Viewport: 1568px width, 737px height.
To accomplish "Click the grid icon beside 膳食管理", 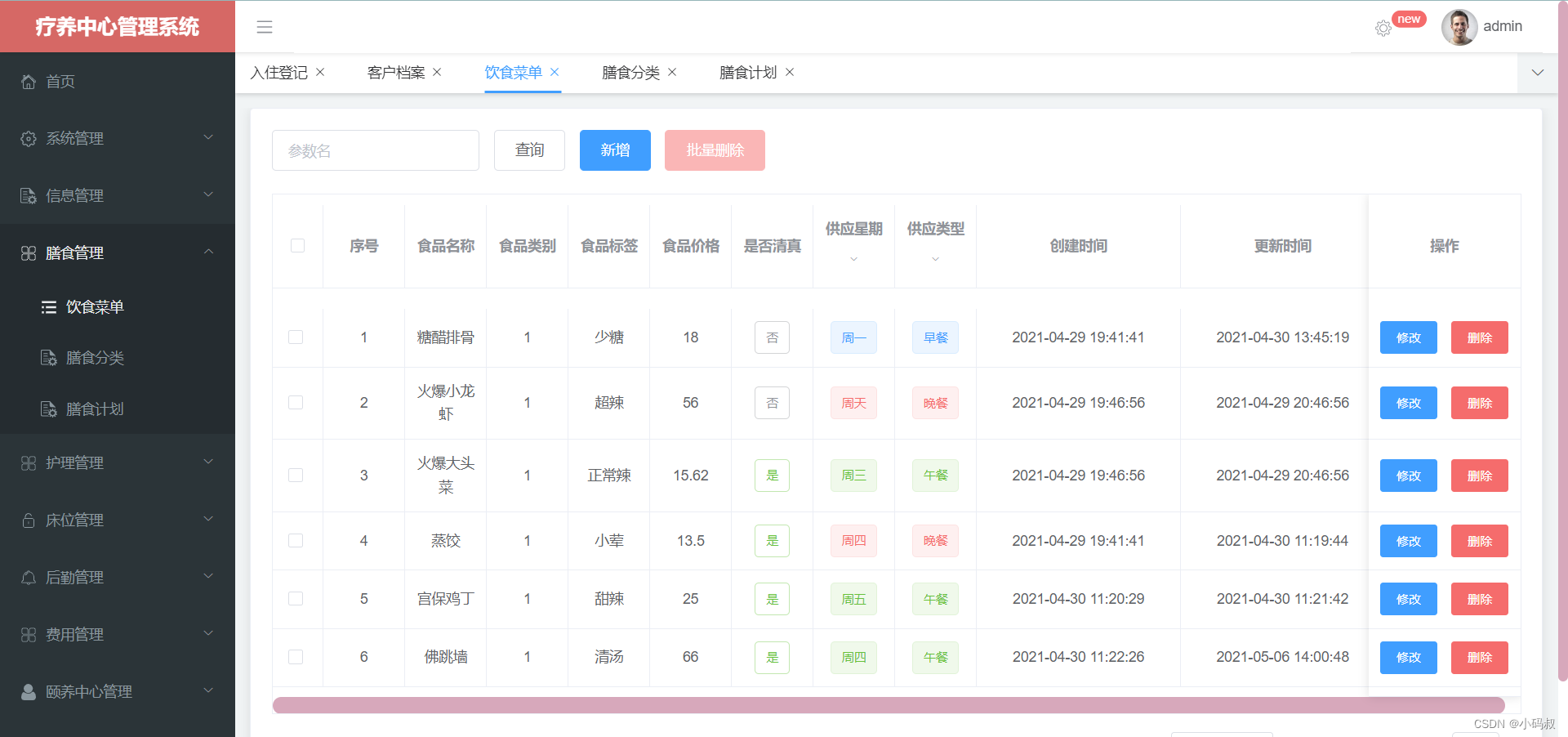I will (29, 253).
